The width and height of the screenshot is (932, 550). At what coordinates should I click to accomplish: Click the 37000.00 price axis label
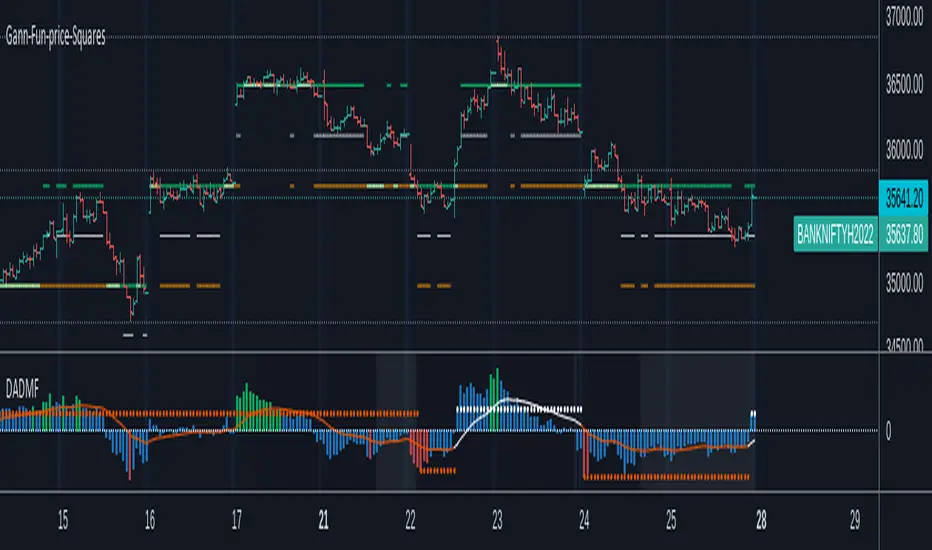[903, 17]
